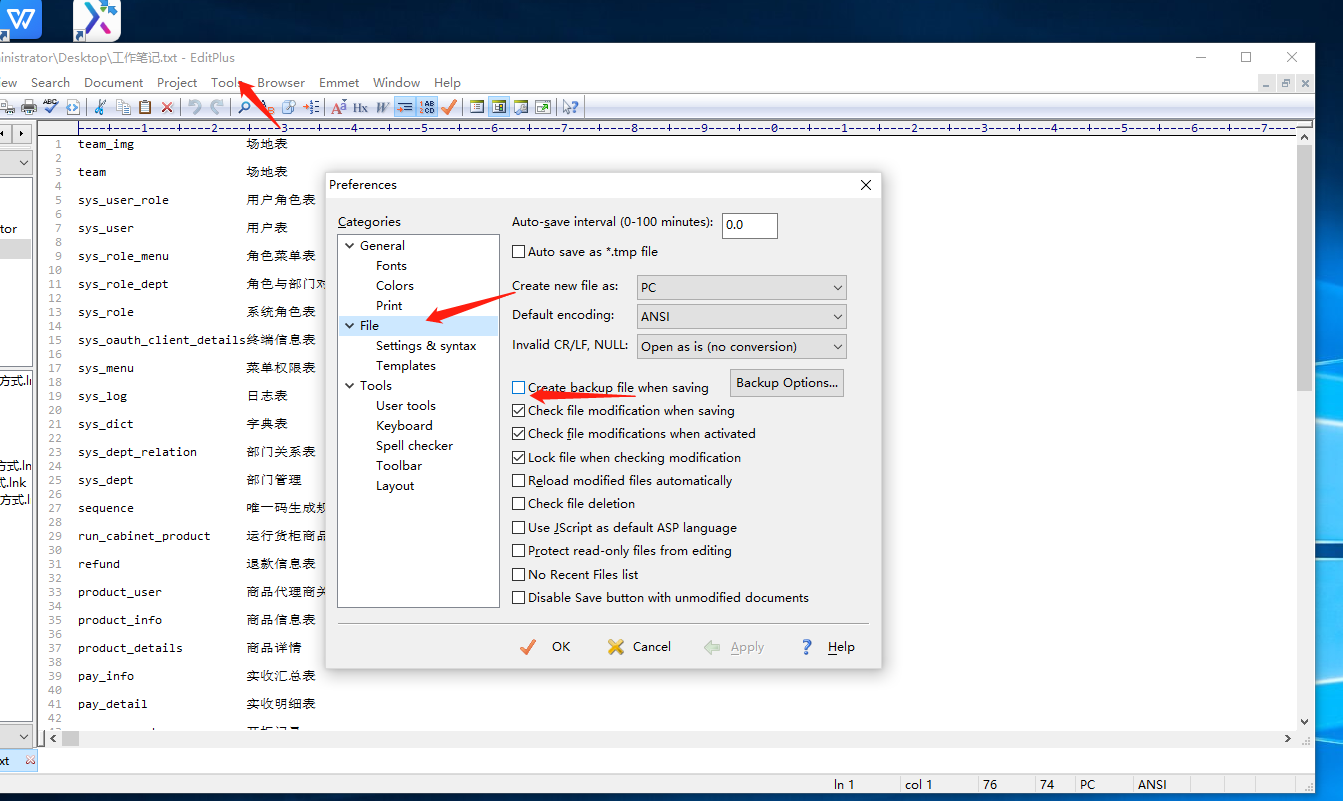This screenshot has height=801, width=1343.
Task: Click the Cut scissors icon
Action: pyautogui.click(x=100, y=107)
